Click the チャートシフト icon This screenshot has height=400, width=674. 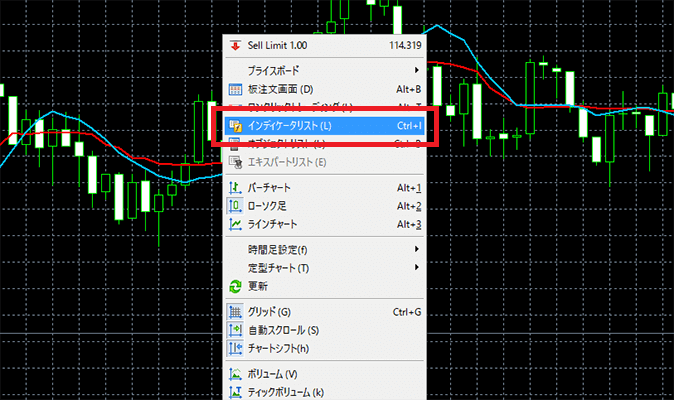pos(235,348)
